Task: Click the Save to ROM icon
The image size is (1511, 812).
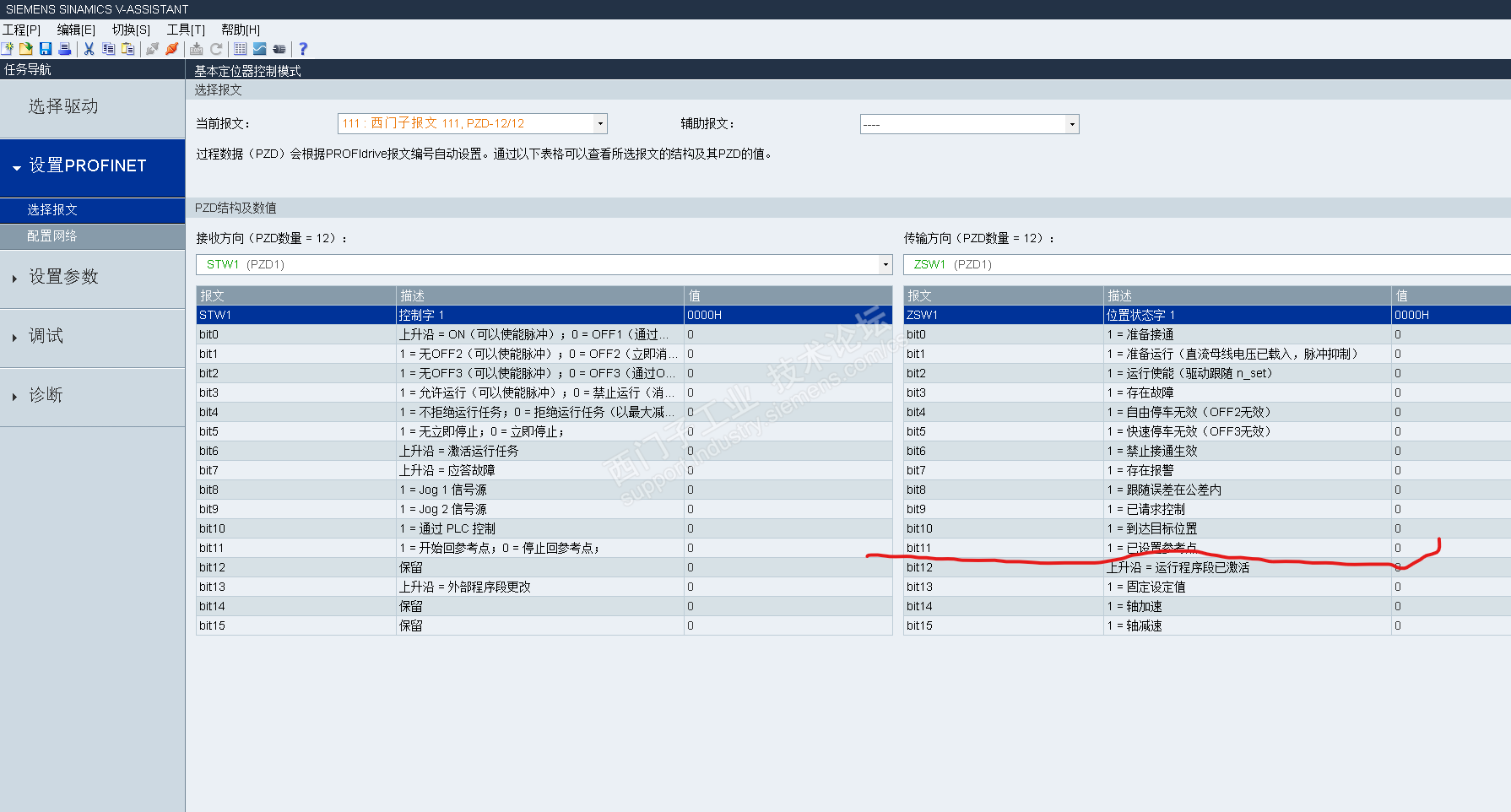Action: (x=197, y=49)
